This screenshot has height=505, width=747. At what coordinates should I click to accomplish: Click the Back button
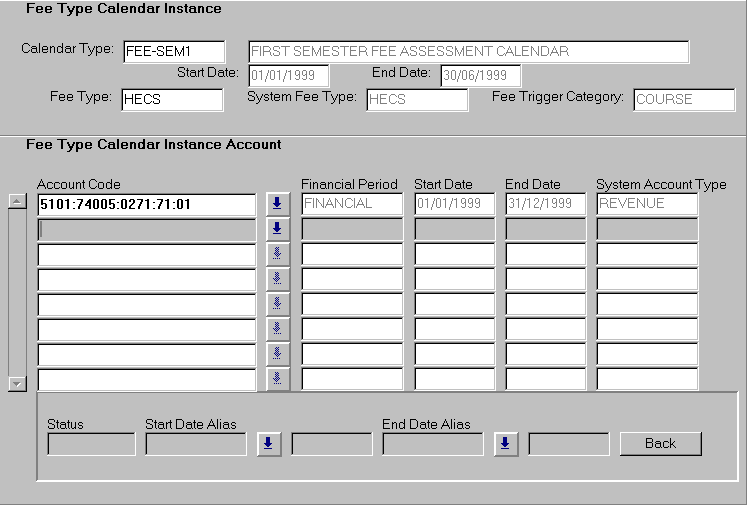coord(660,443)
